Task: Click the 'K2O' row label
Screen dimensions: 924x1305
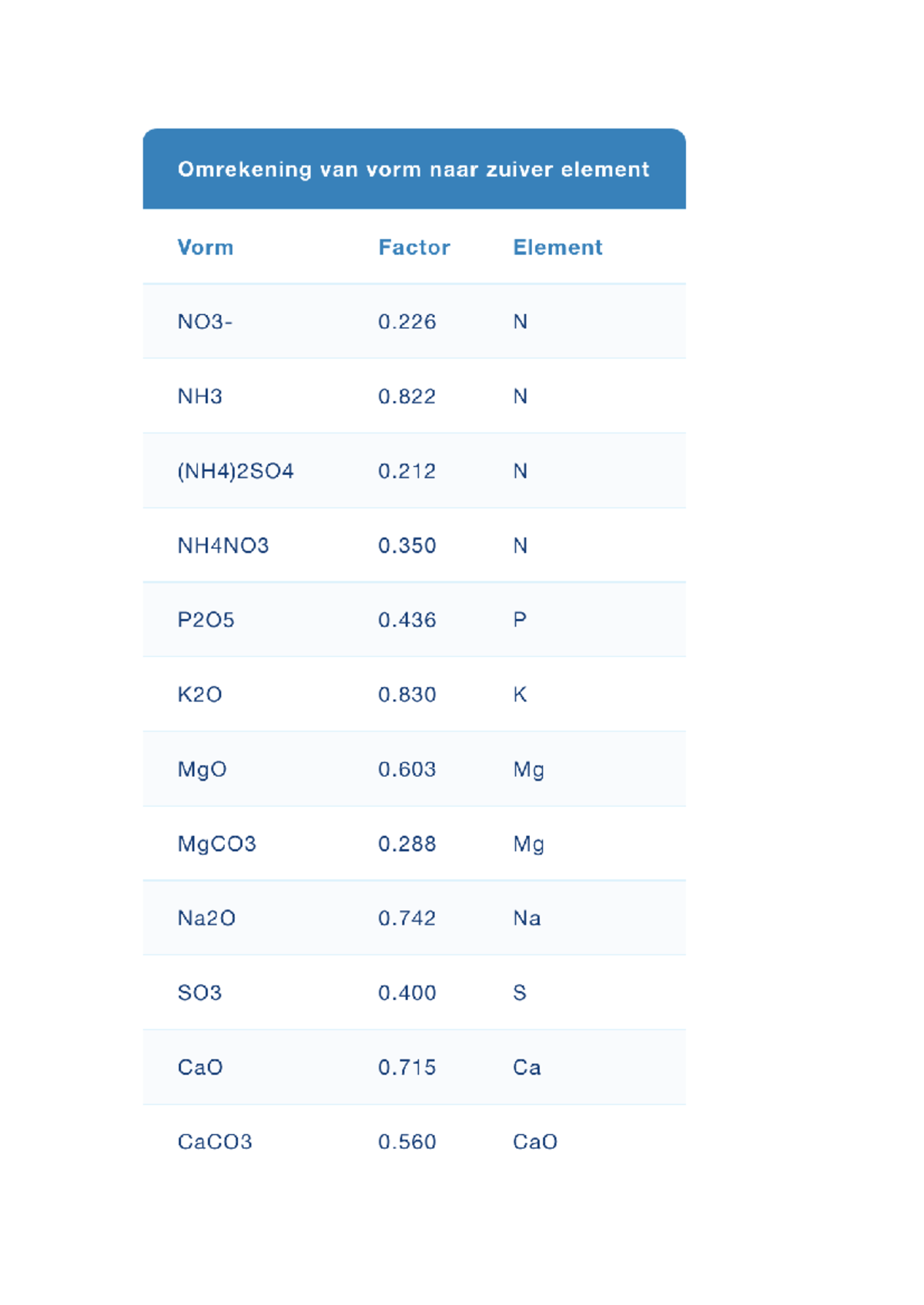Action: point(199,694)
